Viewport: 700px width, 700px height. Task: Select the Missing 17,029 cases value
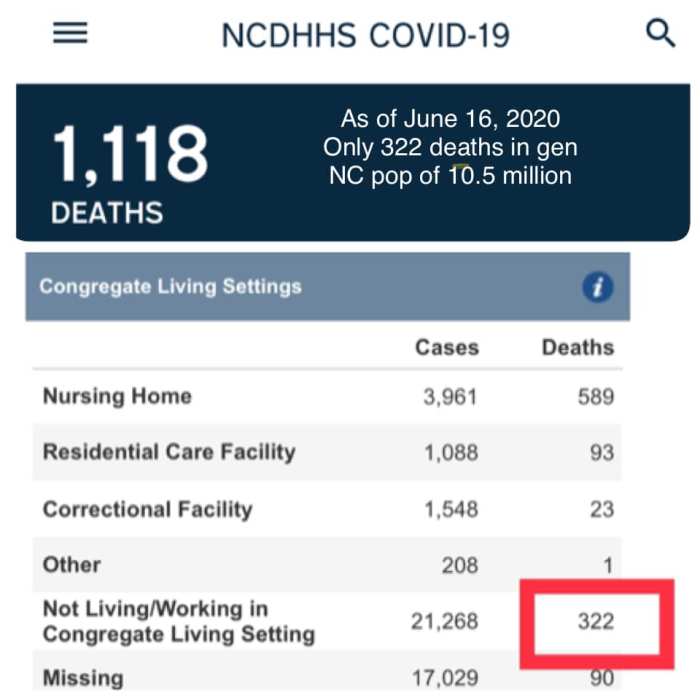[444, 679]
